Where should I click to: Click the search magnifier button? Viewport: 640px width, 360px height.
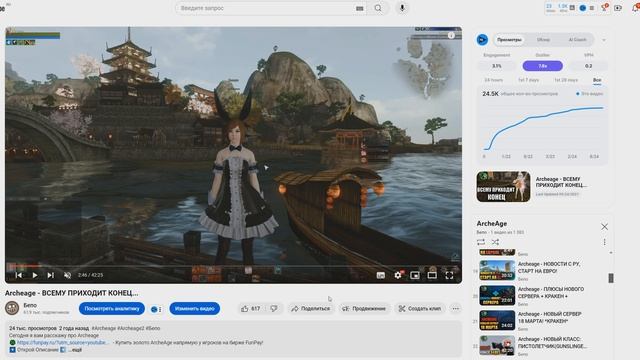tap(378, 8)
